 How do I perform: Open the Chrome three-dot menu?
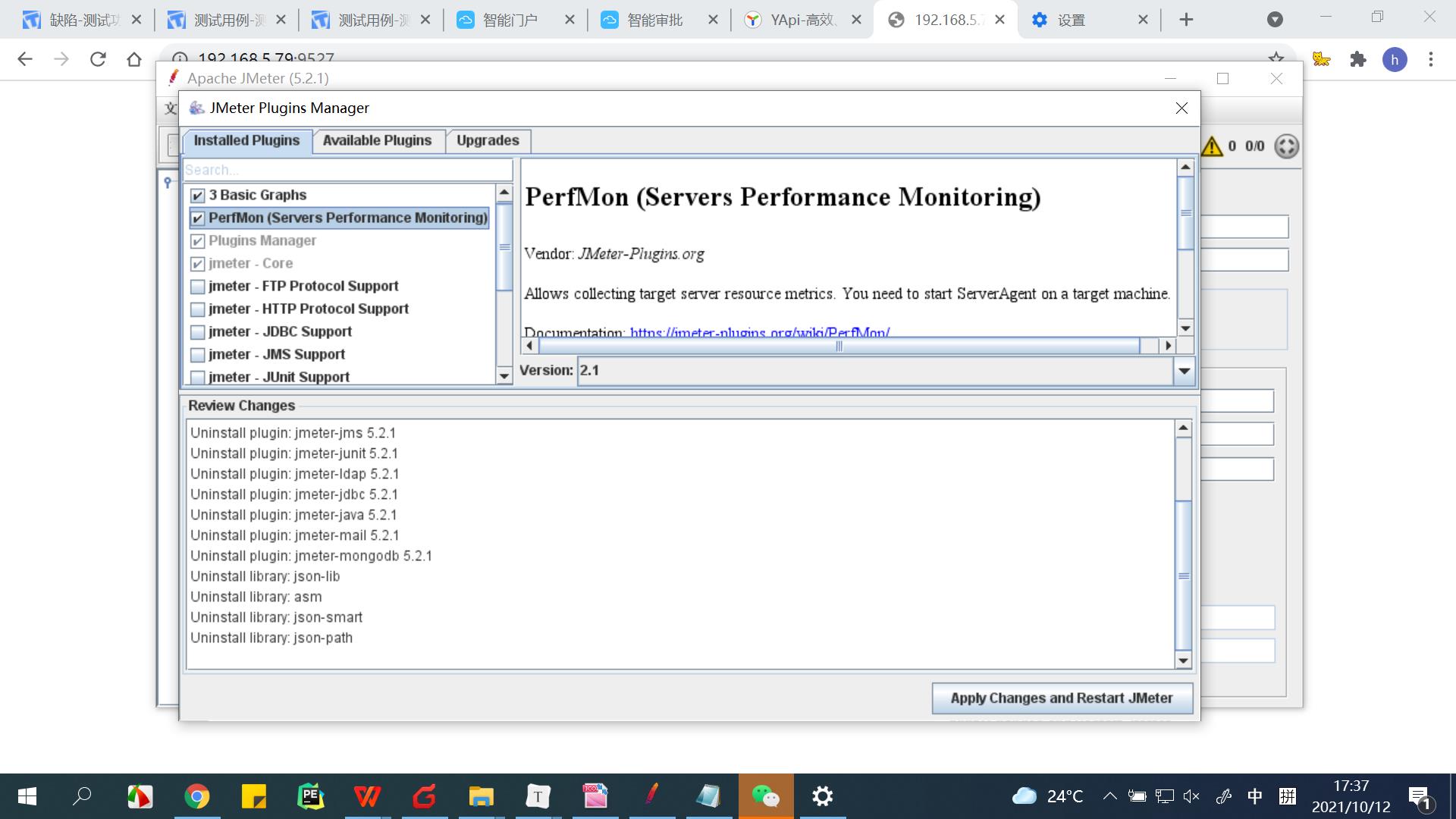(1431, 59)
